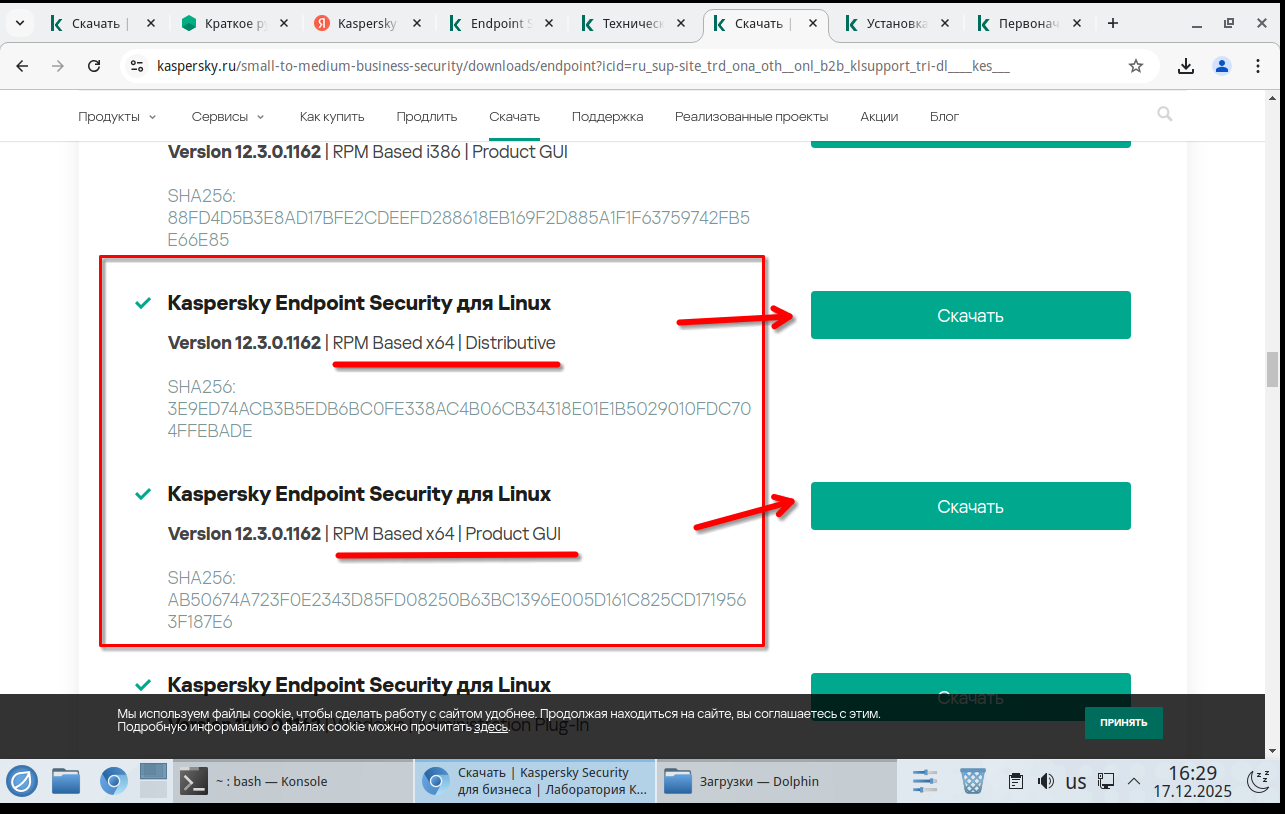The height and width of the screenshot is (814, 1285).
Task: Open the trash bin in taskbar
Action: coord(972,781)
